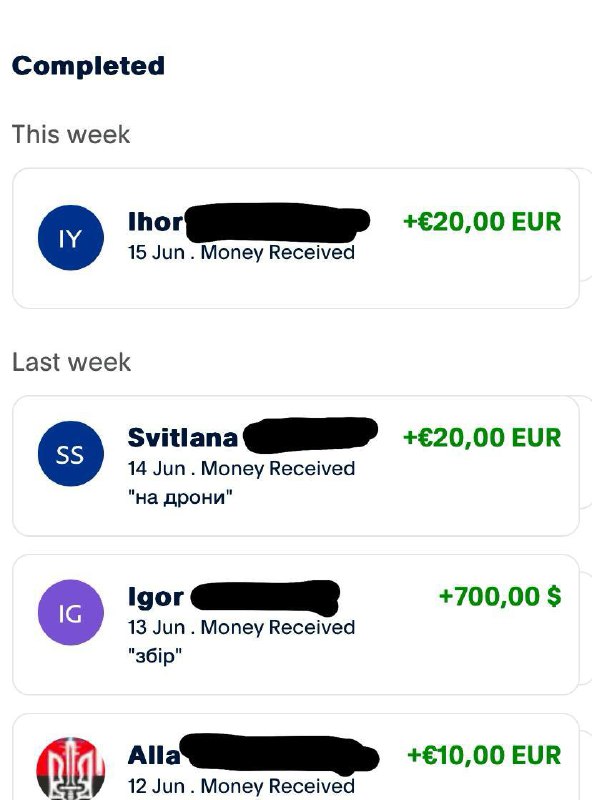Image resolution: width=592 pixels, height=800 pixels.
Task: Select the Ihor name label
Action: click(155, 222)
